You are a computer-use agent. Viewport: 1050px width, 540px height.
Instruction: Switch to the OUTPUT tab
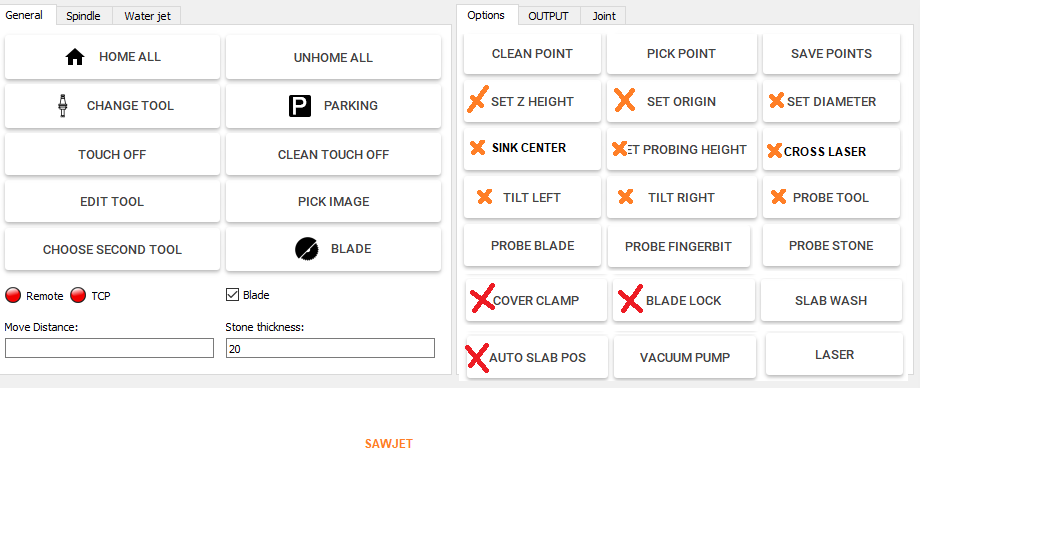(548, 16)
